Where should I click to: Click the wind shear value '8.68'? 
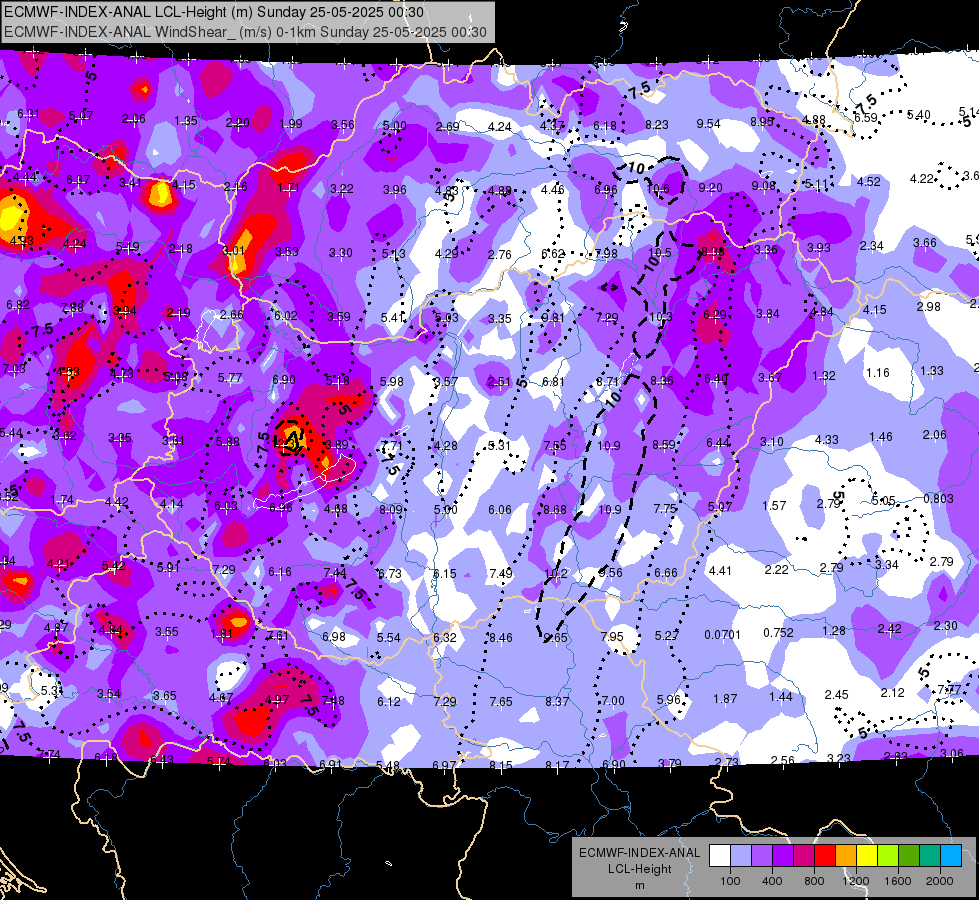555,510
